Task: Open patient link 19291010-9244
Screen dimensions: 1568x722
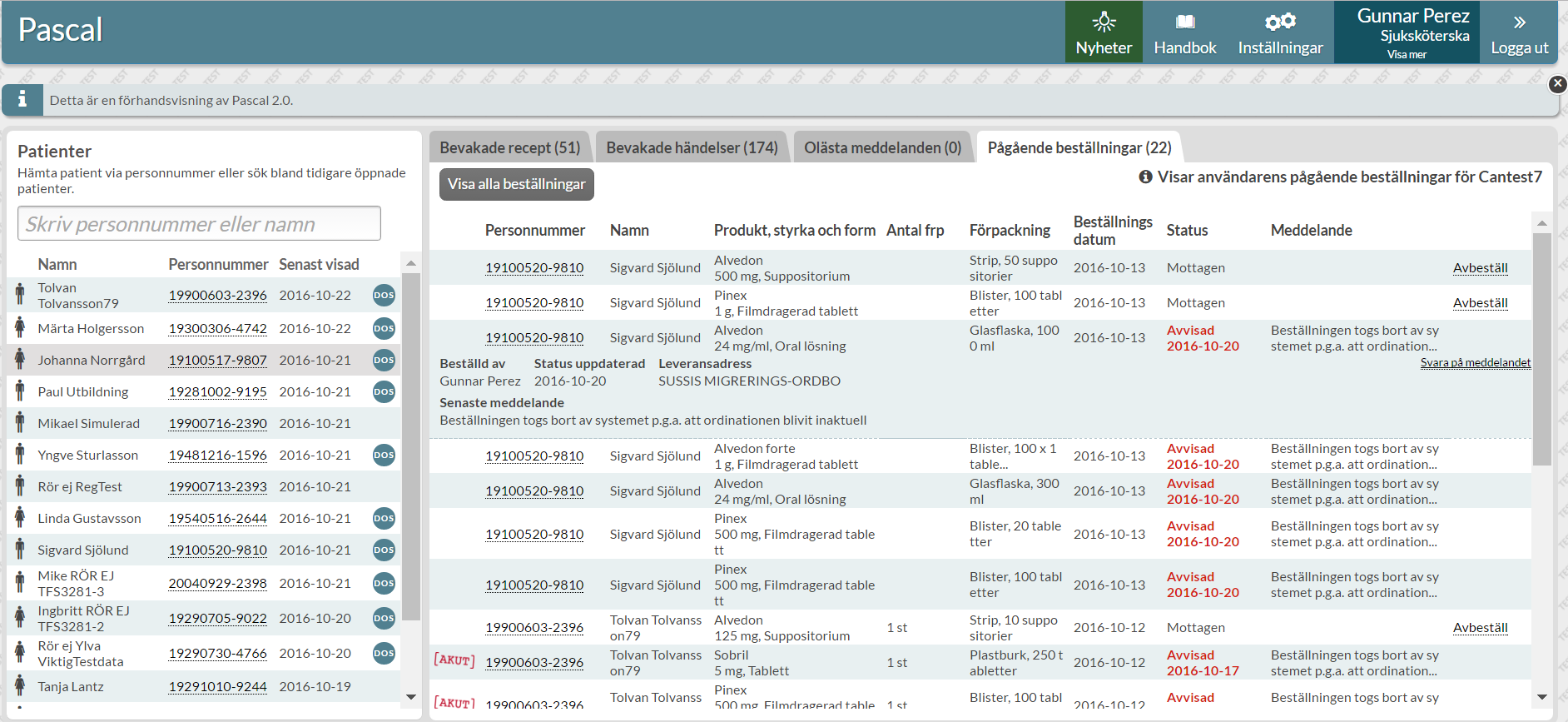Action: pos(217,687)
